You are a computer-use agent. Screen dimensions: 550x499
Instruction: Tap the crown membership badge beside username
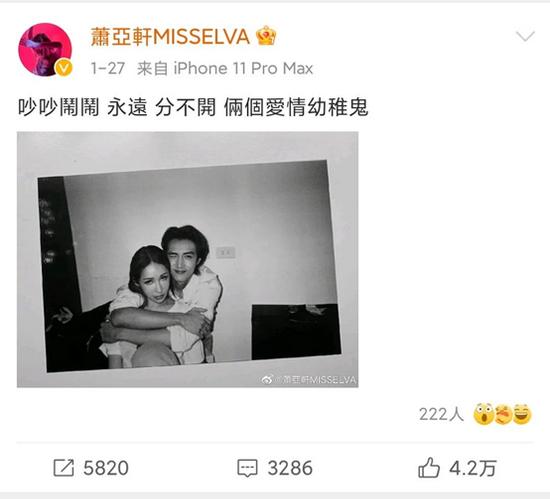pyautogui.click(x=266, y=36)
